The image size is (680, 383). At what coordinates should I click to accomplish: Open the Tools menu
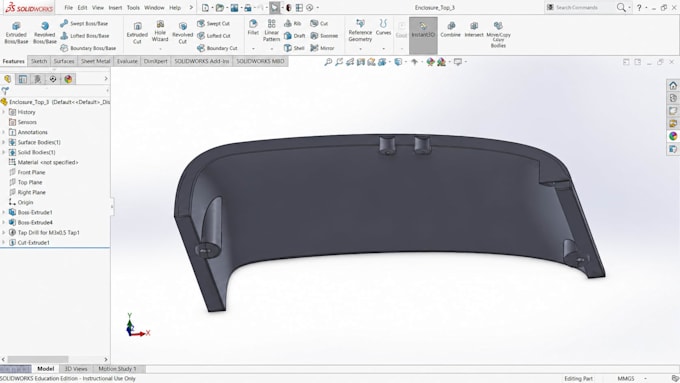tap(133, 7)
